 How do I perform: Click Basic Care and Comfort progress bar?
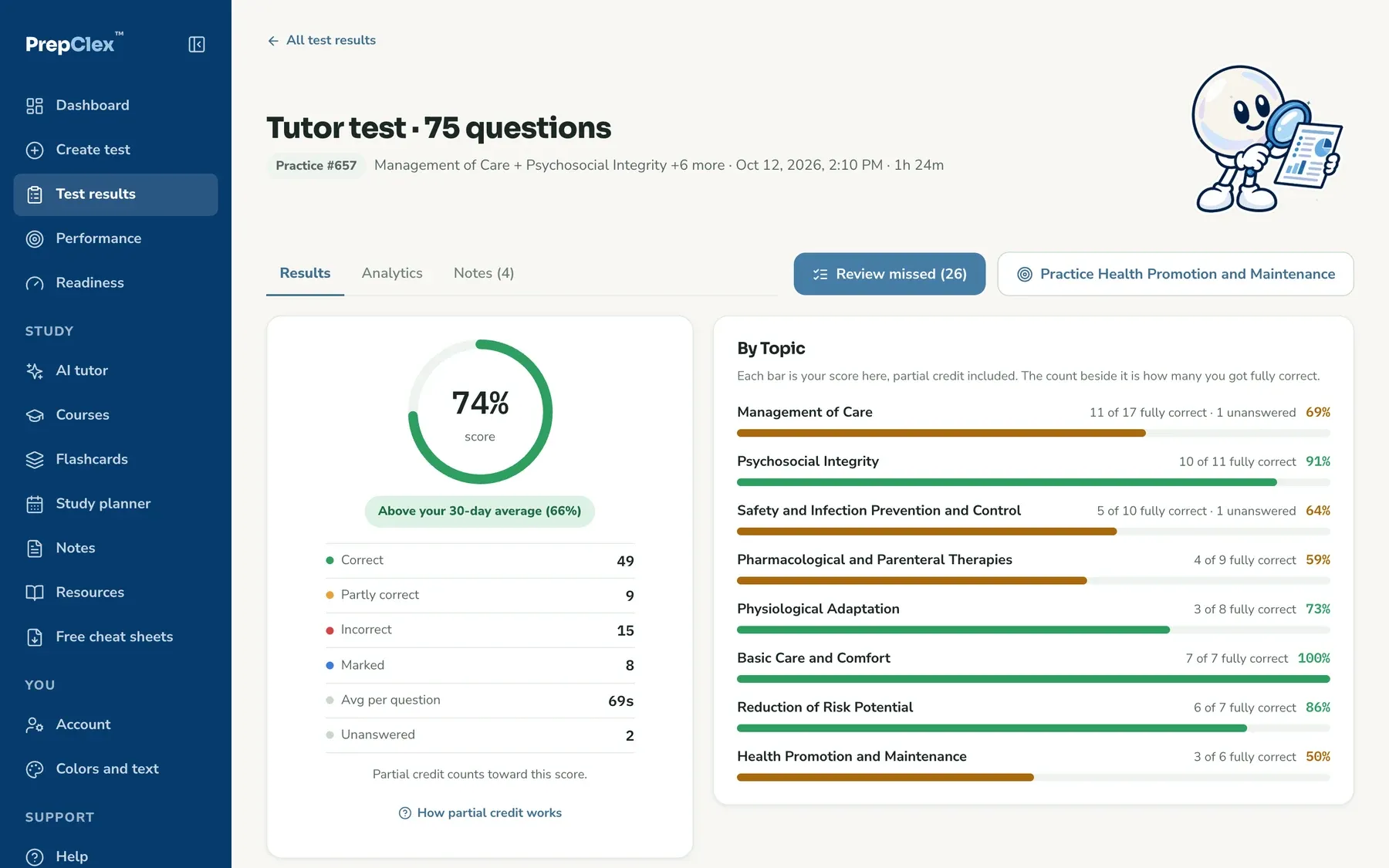point(1033,679)
